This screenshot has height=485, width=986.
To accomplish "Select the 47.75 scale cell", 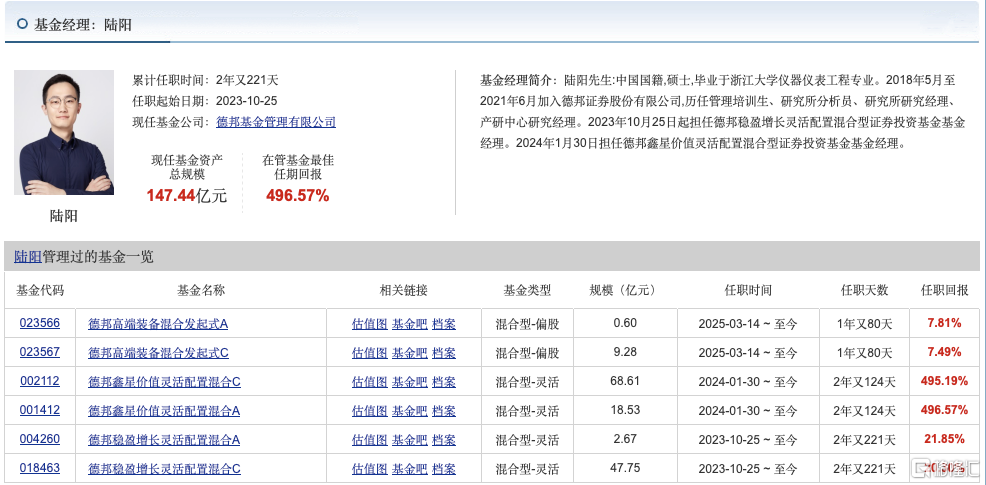I will pos(625,469).
